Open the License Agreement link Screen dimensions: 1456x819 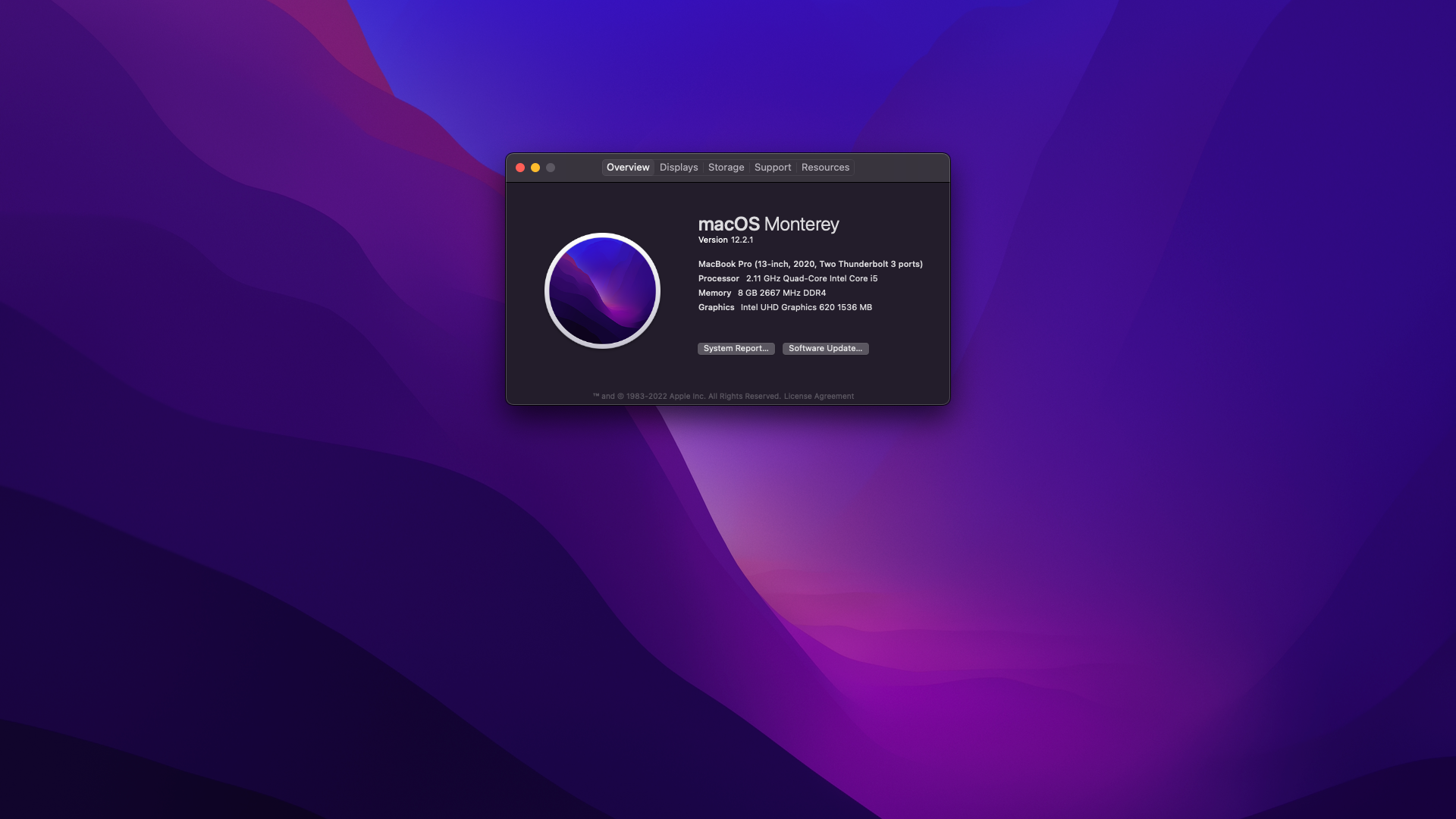[818, 397]
